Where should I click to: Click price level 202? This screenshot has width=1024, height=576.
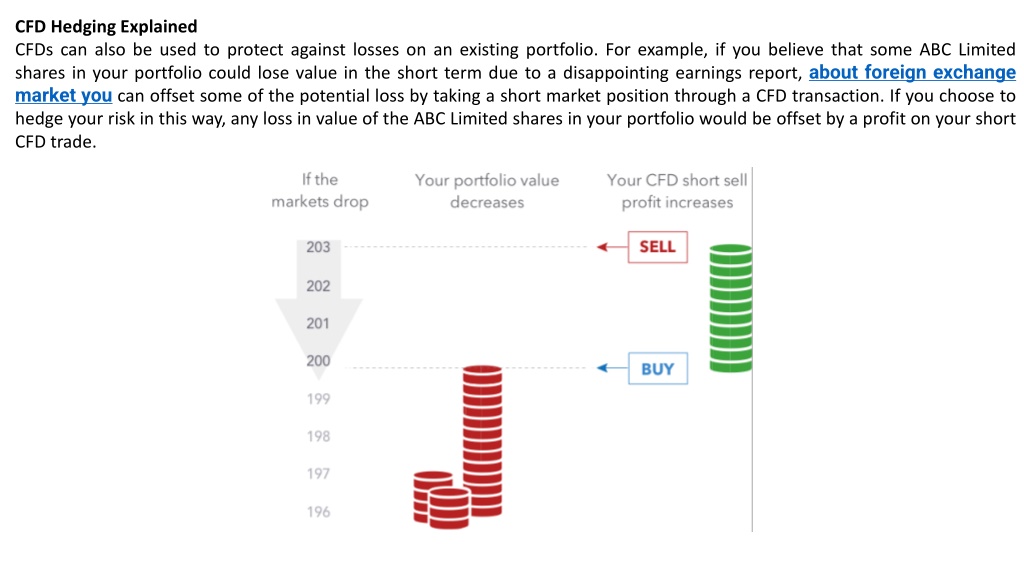[x=318, y=286]
